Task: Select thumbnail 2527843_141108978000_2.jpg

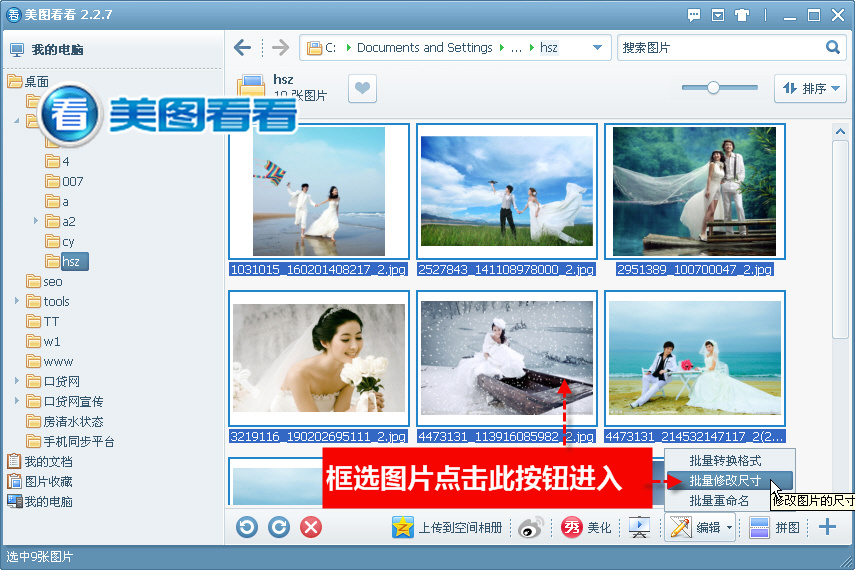Action: [507, 191]
